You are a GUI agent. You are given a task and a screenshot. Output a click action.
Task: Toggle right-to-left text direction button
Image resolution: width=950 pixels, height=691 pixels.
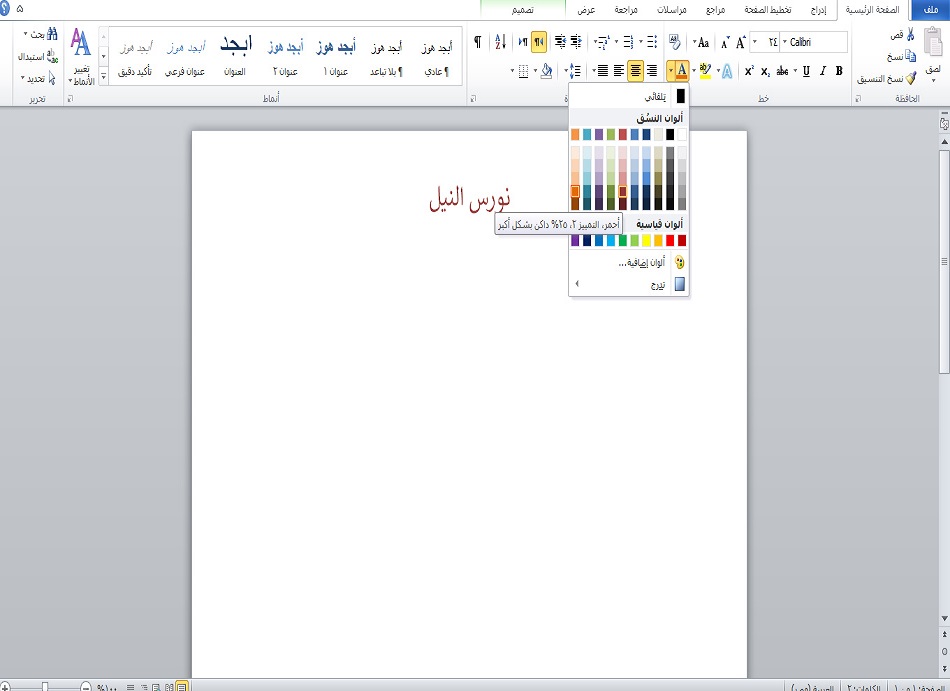tap(540, 42)
